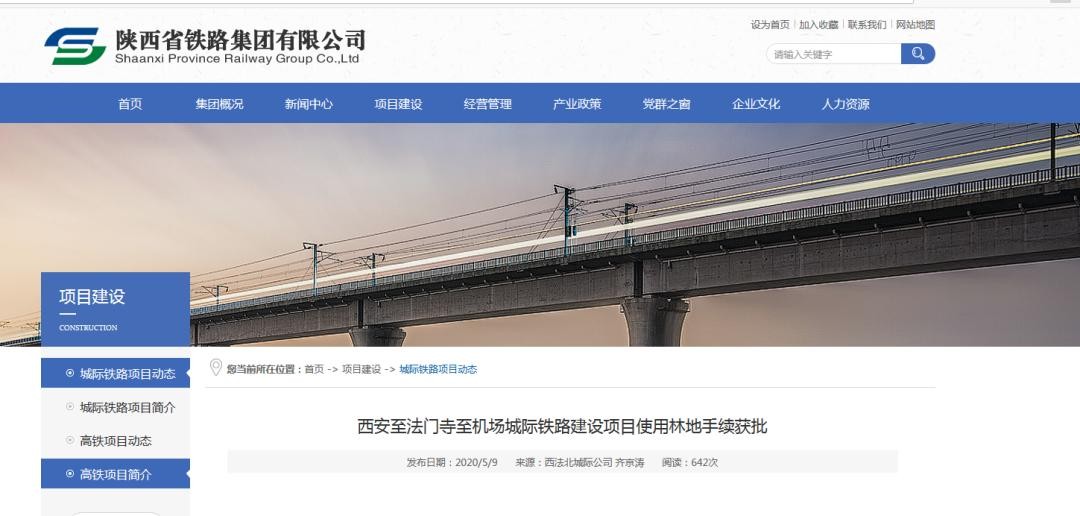Click 项目建设 in the breadcrumb path
The image size is (1080, 516).
(x=362, y=369)
